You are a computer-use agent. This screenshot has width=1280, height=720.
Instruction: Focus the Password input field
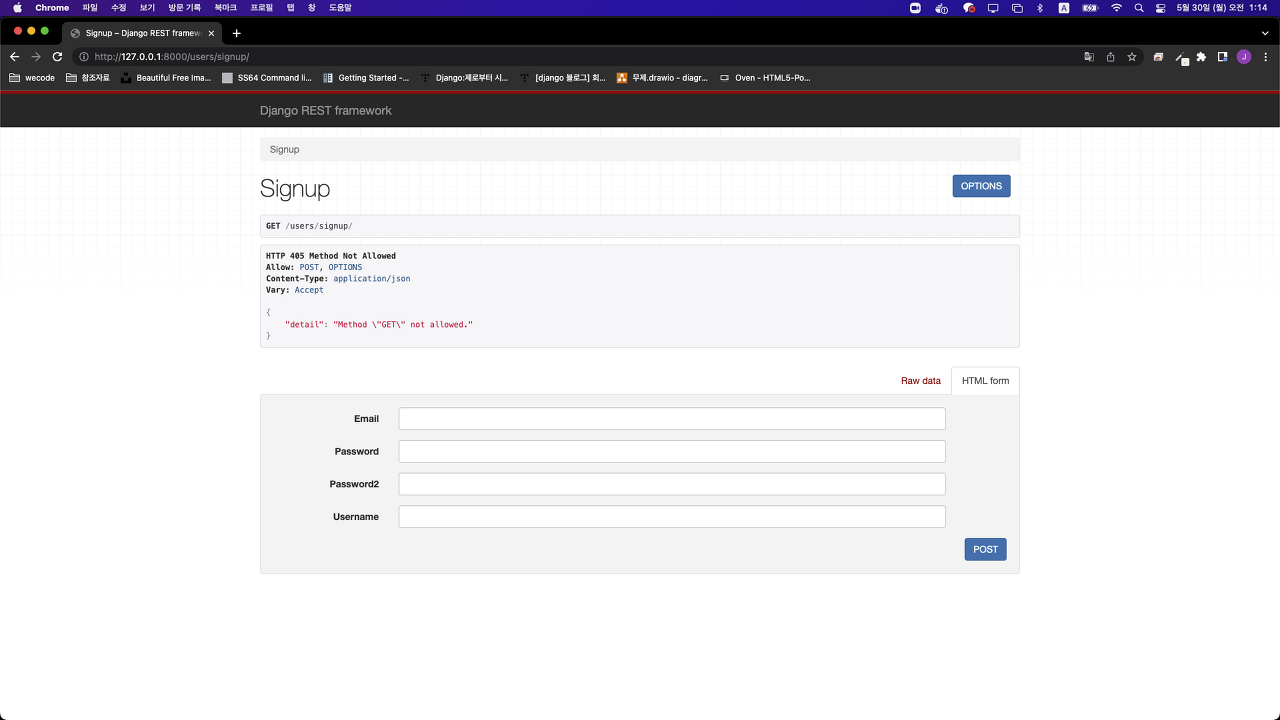[672, 452]
